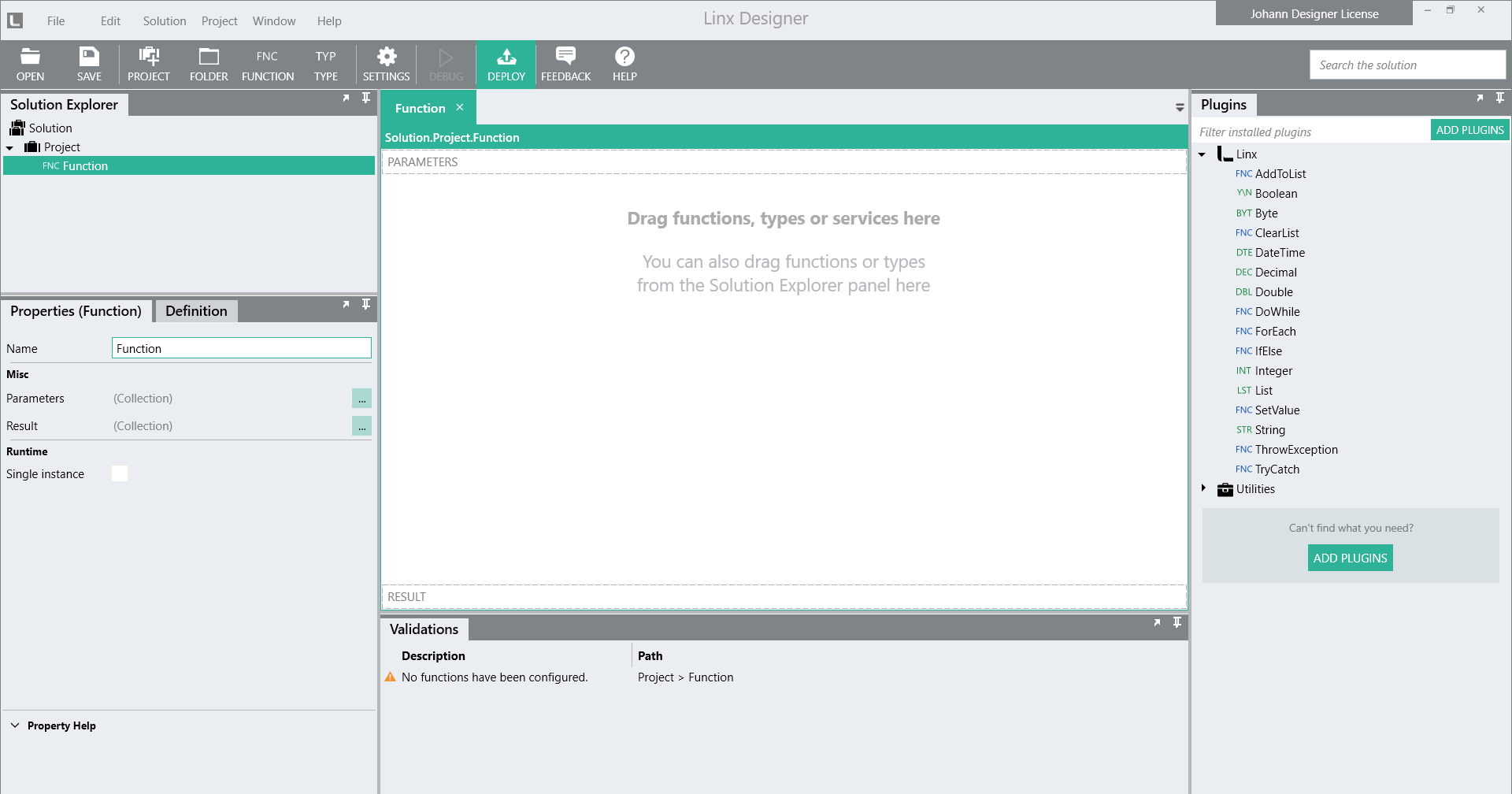Collapse the Property Help section
1512x794 pixels.
(15, 725)
